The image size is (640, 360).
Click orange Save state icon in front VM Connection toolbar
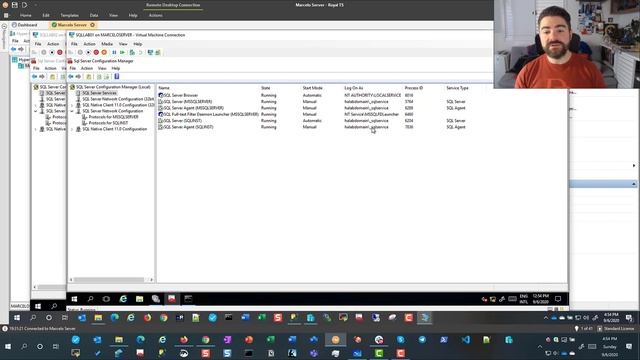(104, 52)
